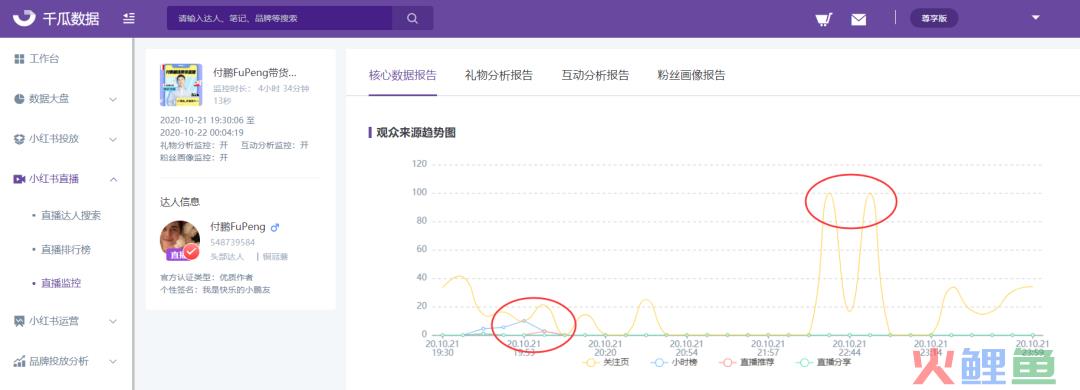Image resolution: width=1080 pixels, height=390 pixels.
Task: Click the 尊享版 membership badge
Action: coord(934,19)
